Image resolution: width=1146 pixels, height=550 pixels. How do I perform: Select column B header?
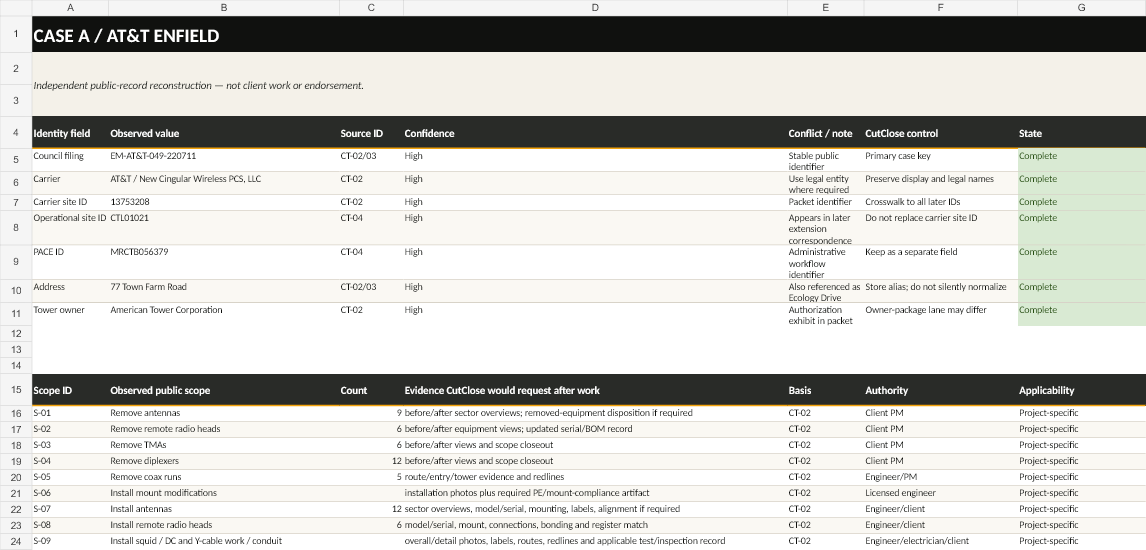(x=224, y=7)
